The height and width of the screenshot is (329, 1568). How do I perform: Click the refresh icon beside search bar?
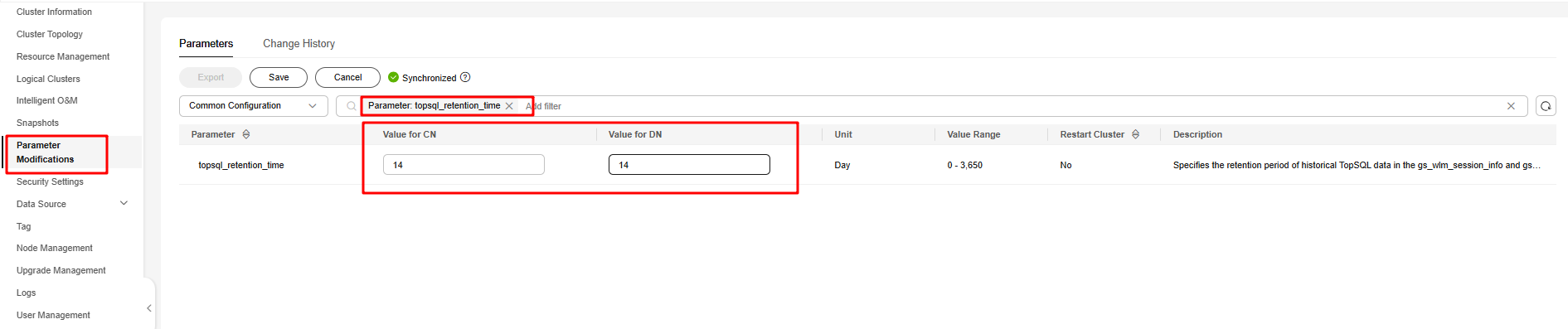point(1546,106)
